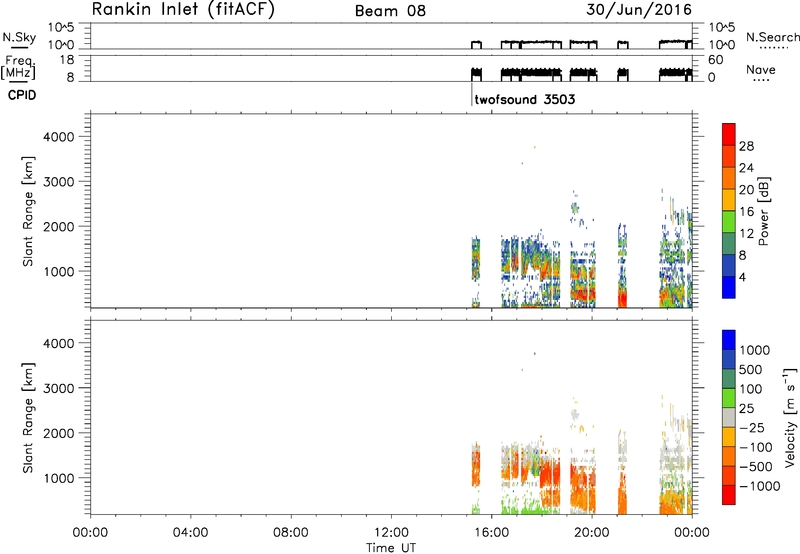Click the left '10^5' noise axis value
800x554 pixels.
(x=61, y=27)
